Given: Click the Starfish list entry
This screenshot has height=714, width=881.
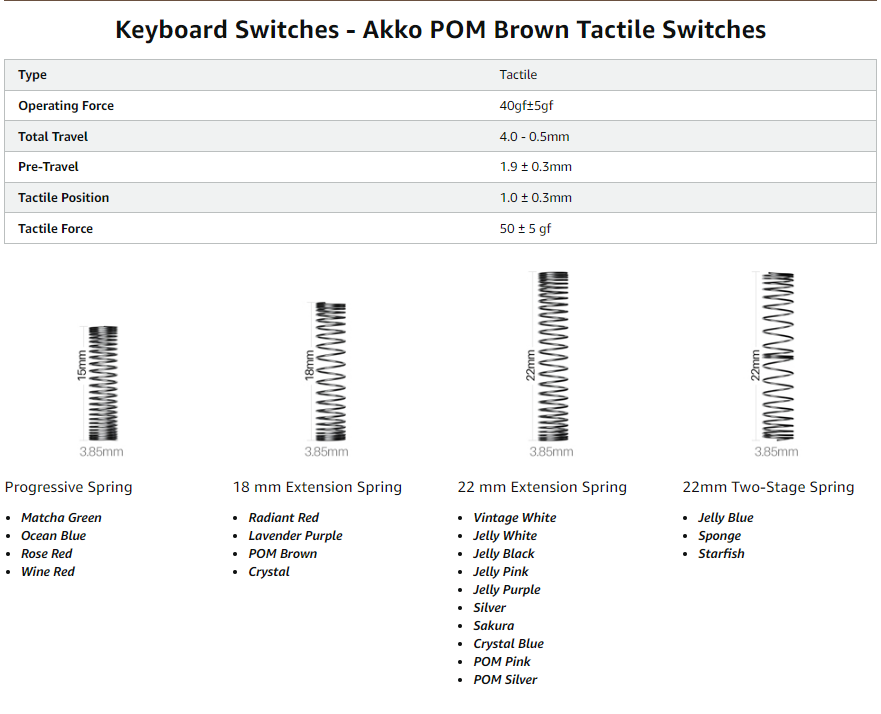Looking at the screenshot, I should (721, 553).
